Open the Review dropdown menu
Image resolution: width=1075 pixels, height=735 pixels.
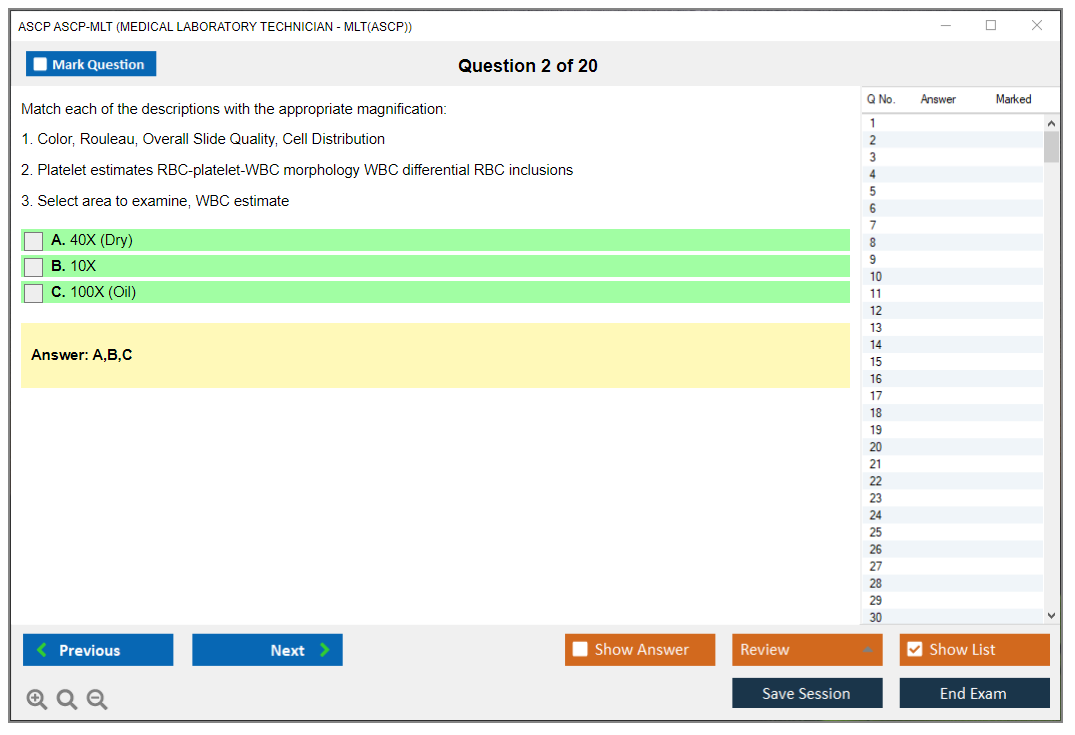pos(807,650)
